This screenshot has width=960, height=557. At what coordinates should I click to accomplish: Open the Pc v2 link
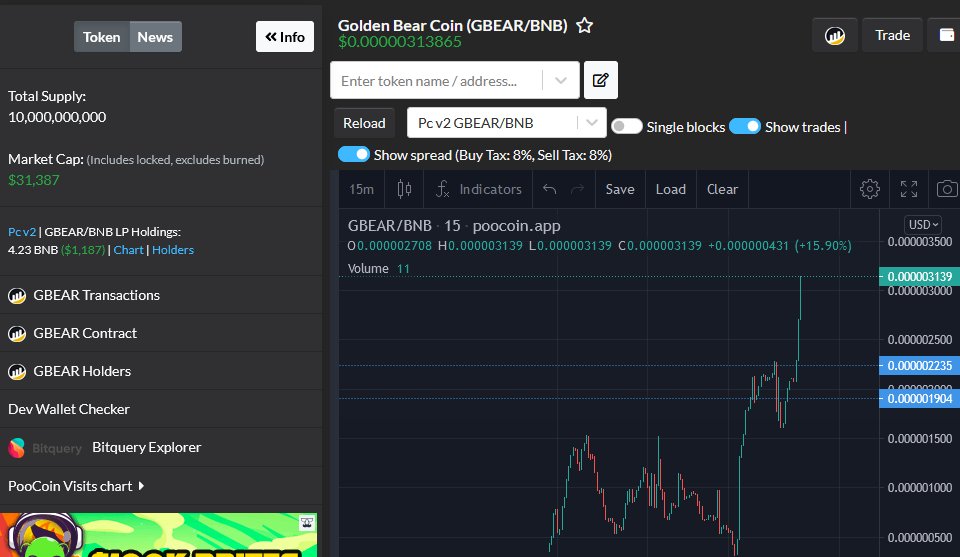(22, 232)
